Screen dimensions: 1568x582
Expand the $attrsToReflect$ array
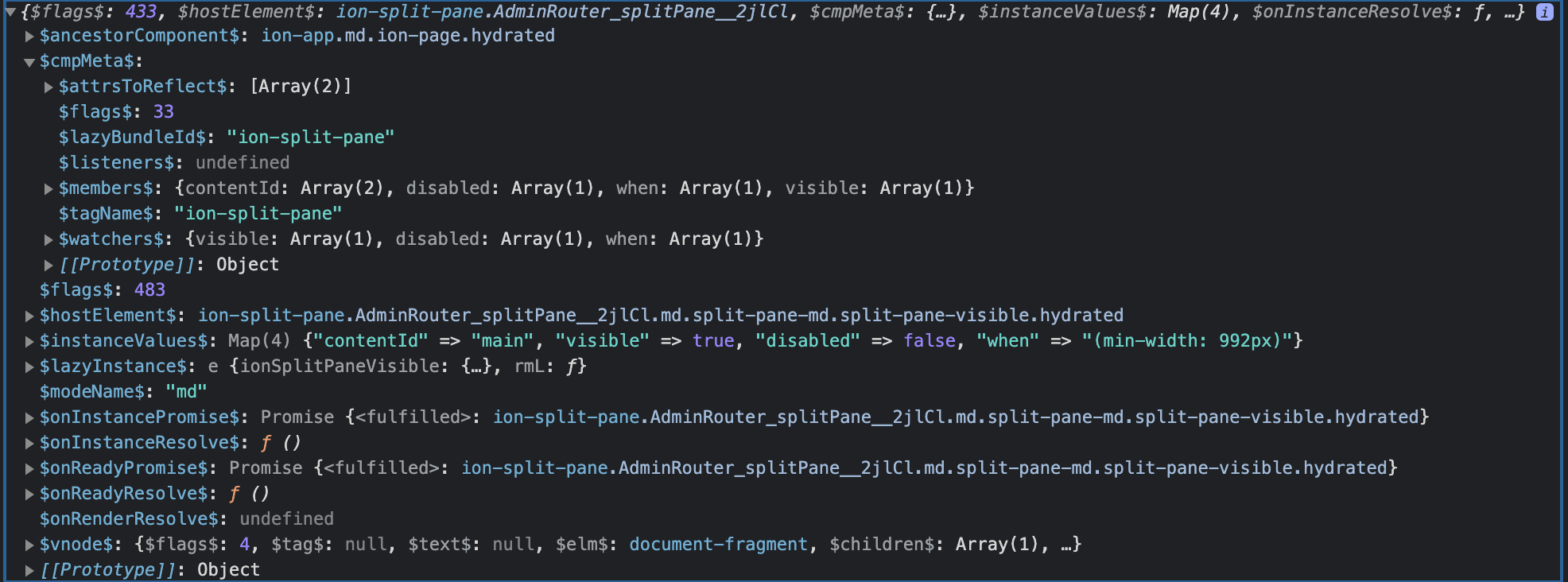coord(49,87)
